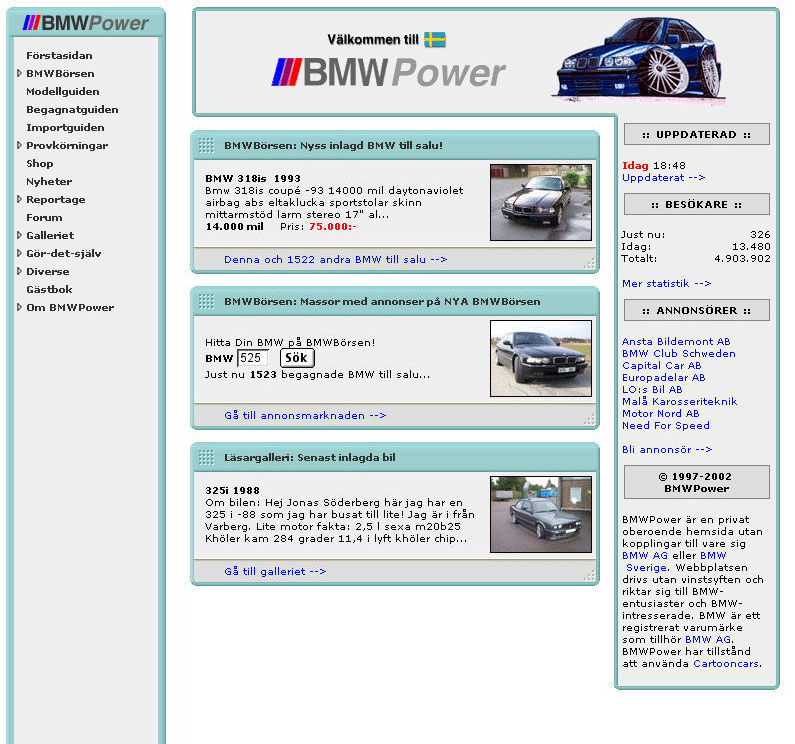This screenshot has width=795, height=744.
Task: Follow the 'Gå till annonsmarknaden' link
Action: tap(304, 415)
